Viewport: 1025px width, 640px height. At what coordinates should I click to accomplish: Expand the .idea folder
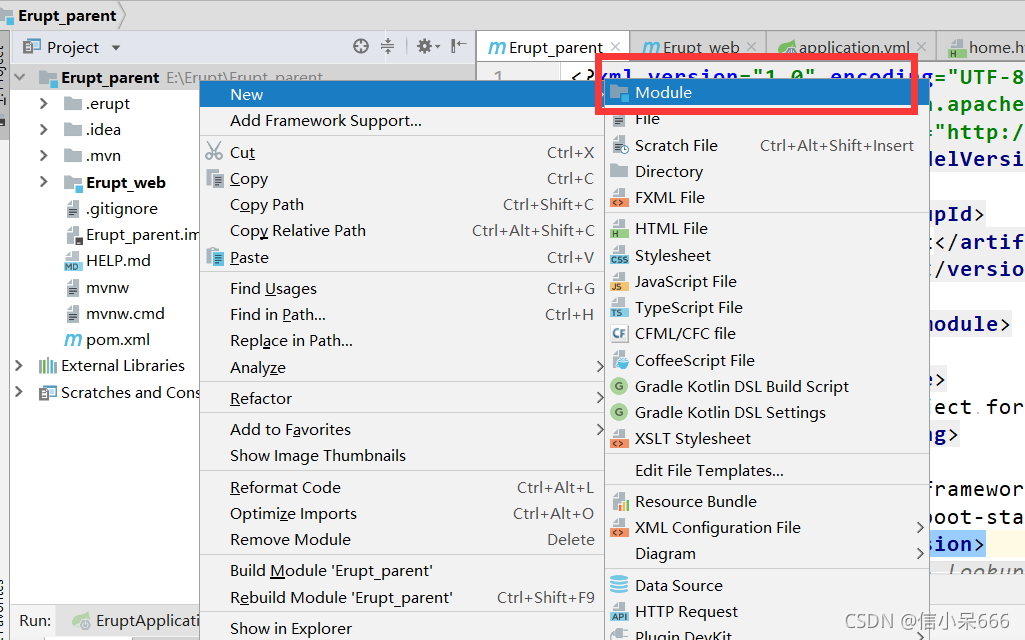click(x=44, y=129)
